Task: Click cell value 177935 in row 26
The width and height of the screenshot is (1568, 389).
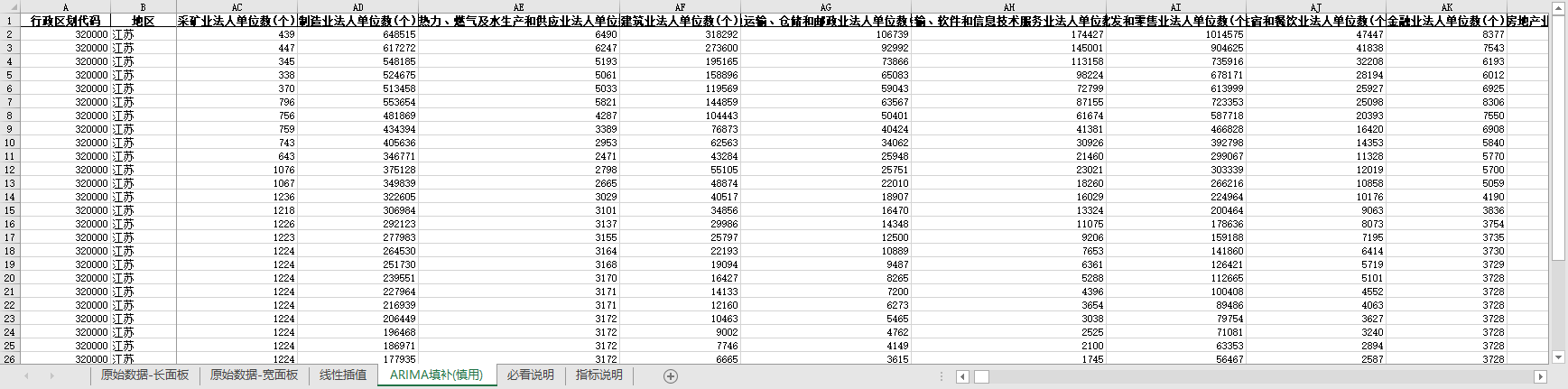Action: click(357, 359)
